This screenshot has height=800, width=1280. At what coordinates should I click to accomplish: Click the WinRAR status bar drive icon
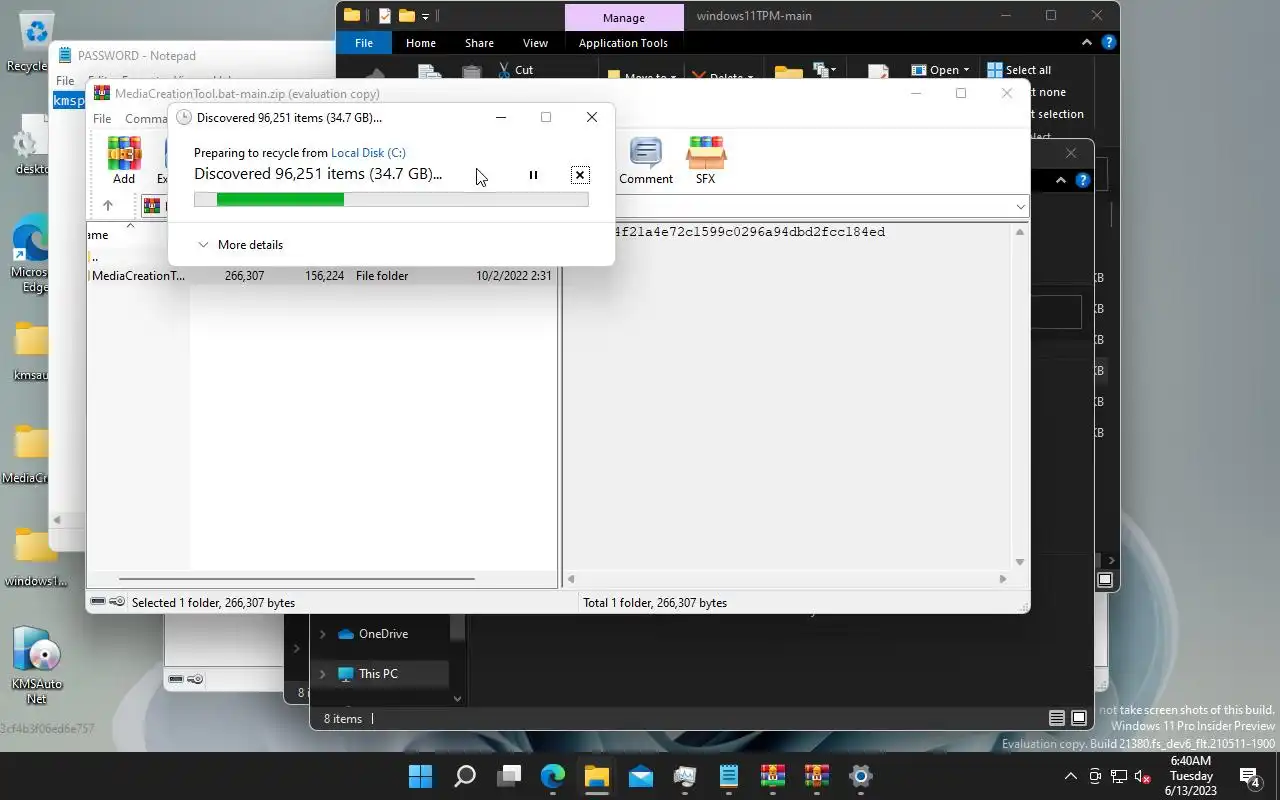pos(98,602)
